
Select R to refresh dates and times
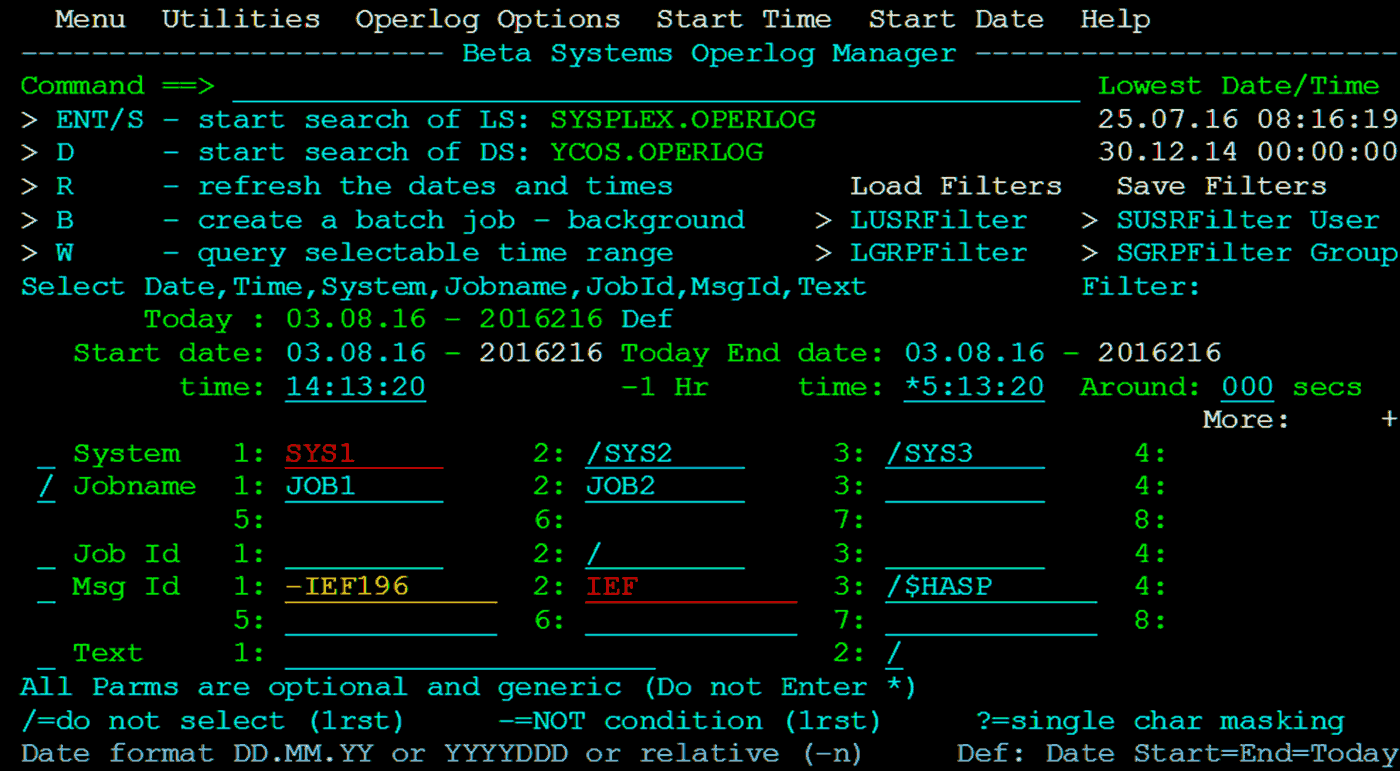click(x=65, y=186)
